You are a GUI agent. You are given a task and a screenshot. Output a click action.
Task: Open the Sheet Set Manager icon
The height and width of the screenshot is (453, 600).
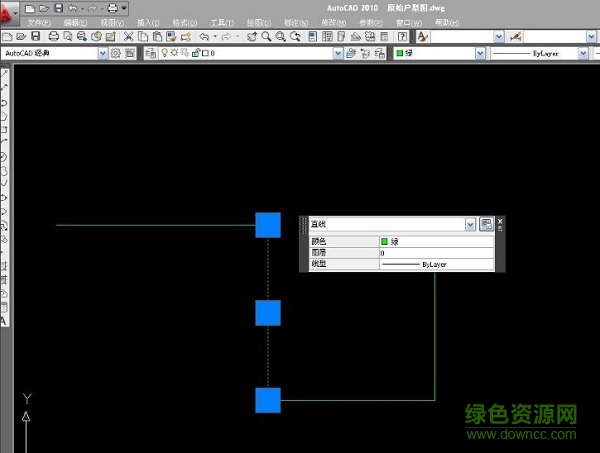pyautogui.click(x=356, y=37)
